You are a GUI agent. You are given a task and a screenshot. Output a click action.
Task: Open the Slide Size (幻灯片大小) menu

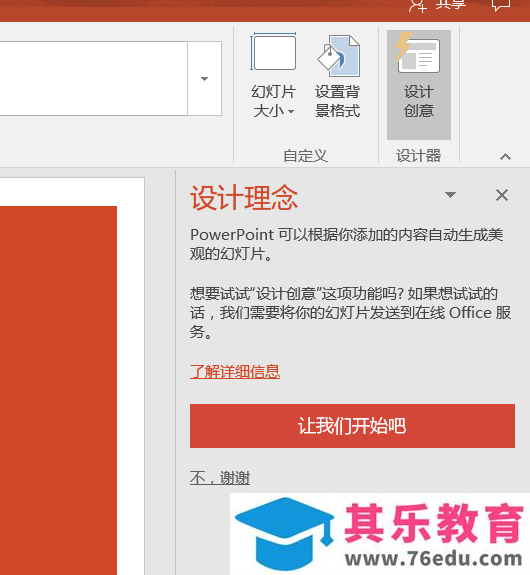[273, 76]
